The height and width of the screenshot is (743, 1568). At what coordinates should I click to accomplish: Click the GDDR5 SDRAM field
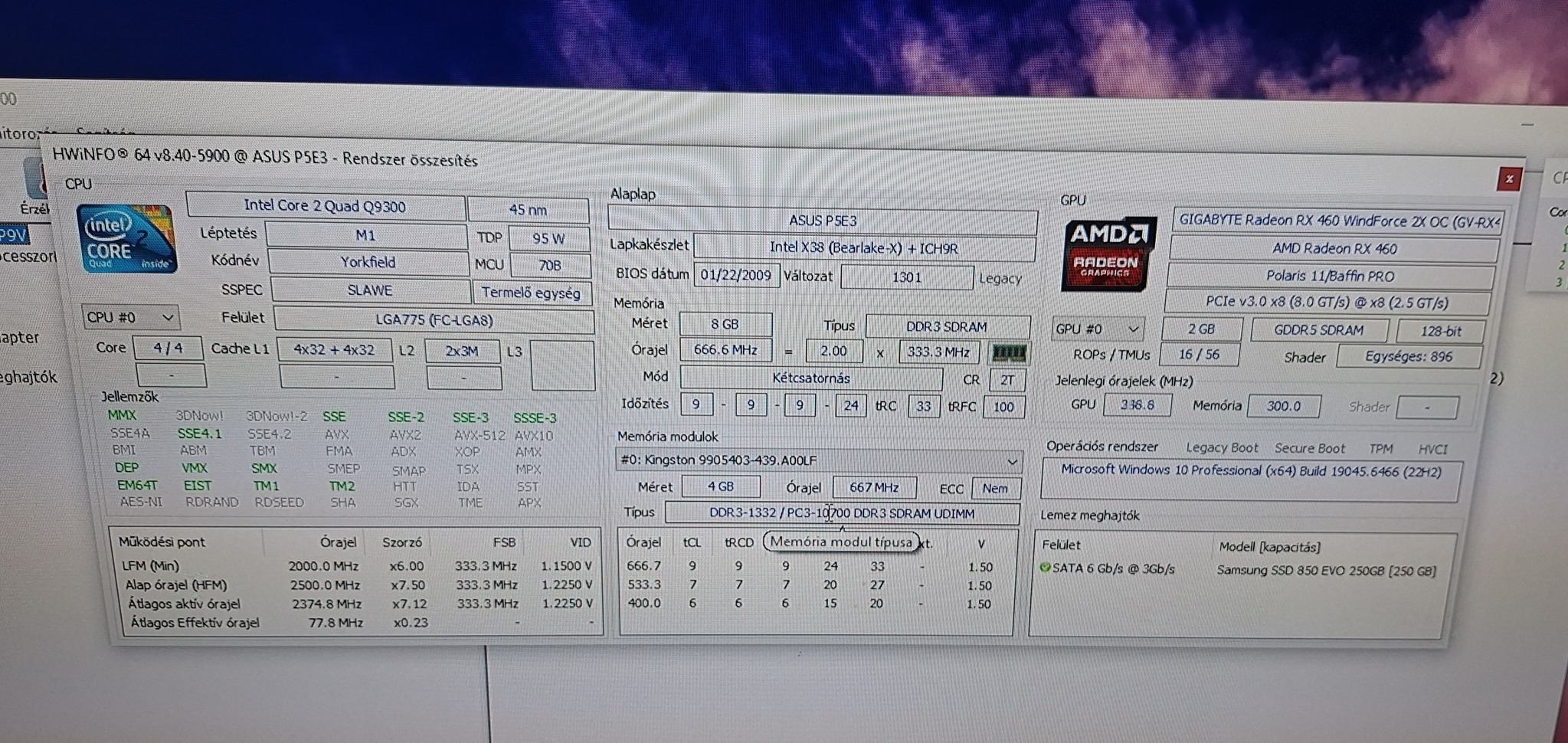click(x=1319, y=330)
